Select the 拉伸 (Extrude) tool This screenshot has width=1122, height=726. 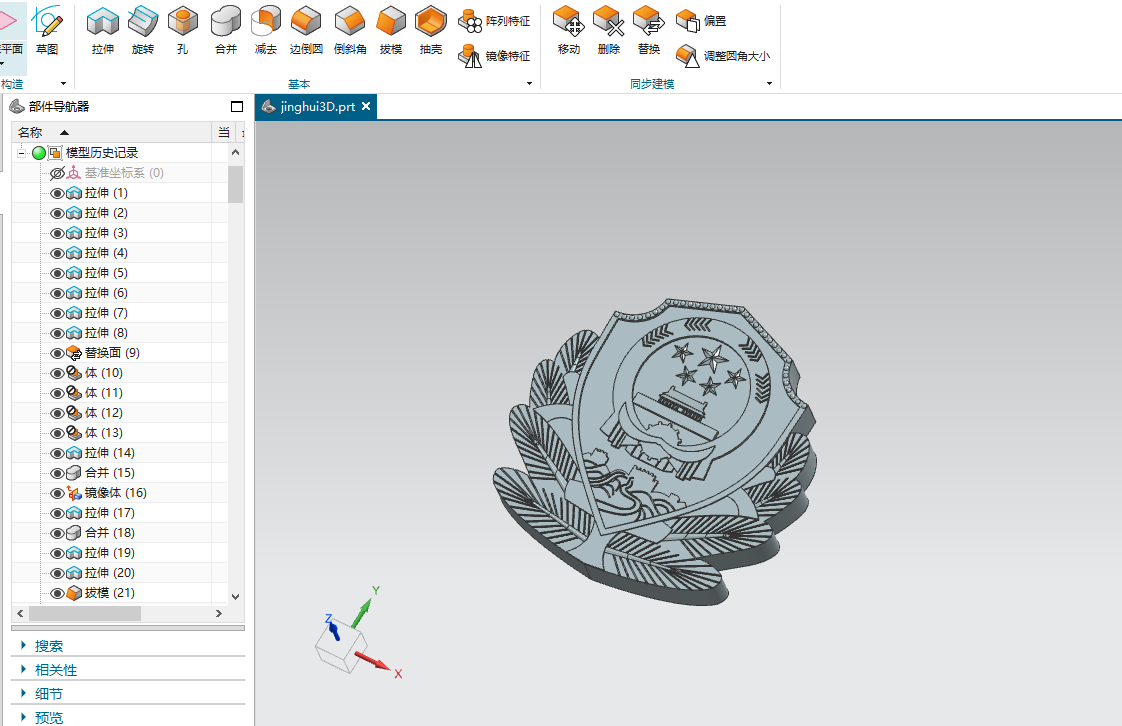coord(102,31)
